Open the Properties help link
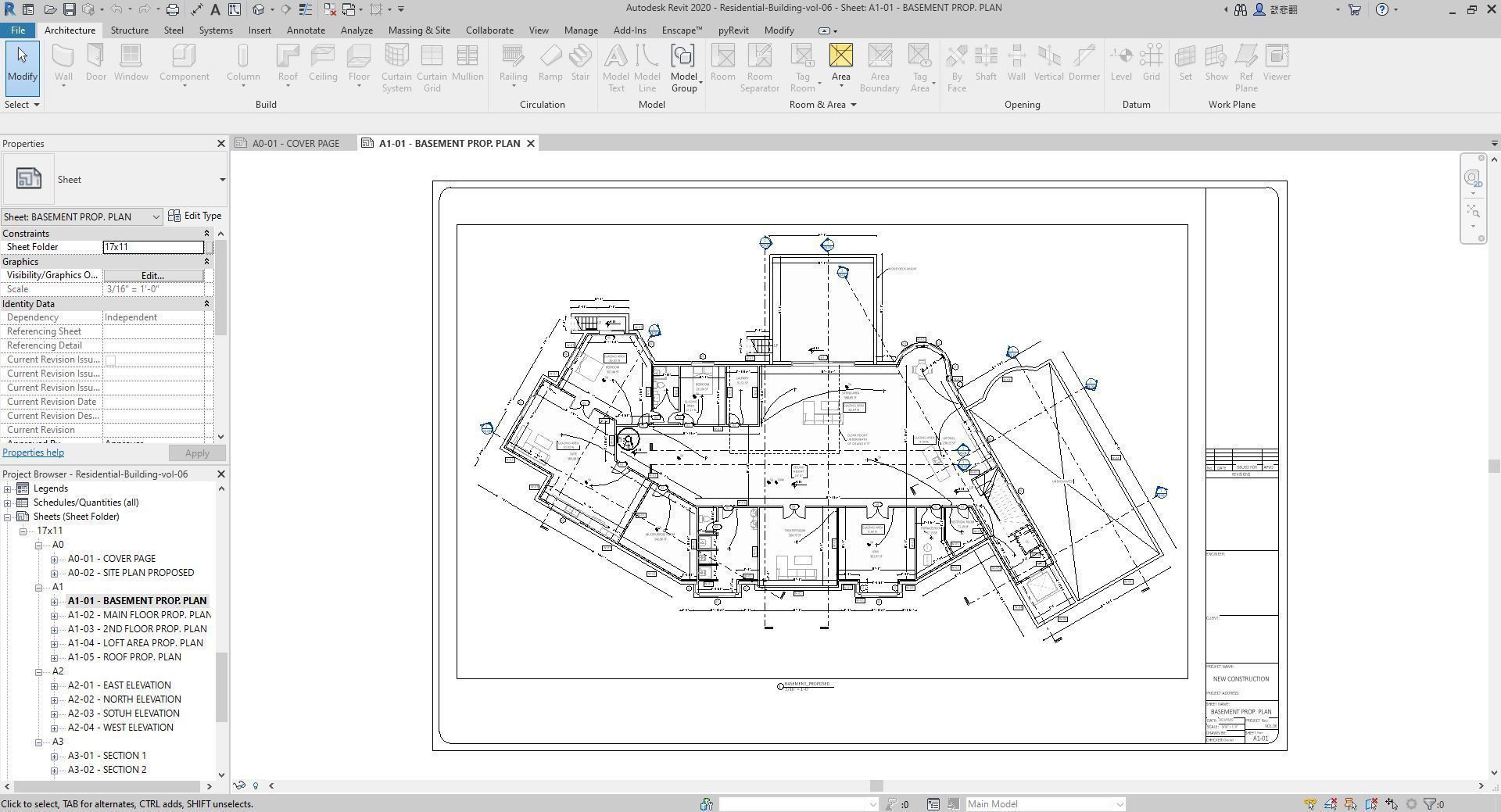Image resolution: width=1501 pixels, height=812 pixels. (x=33, y=453)
